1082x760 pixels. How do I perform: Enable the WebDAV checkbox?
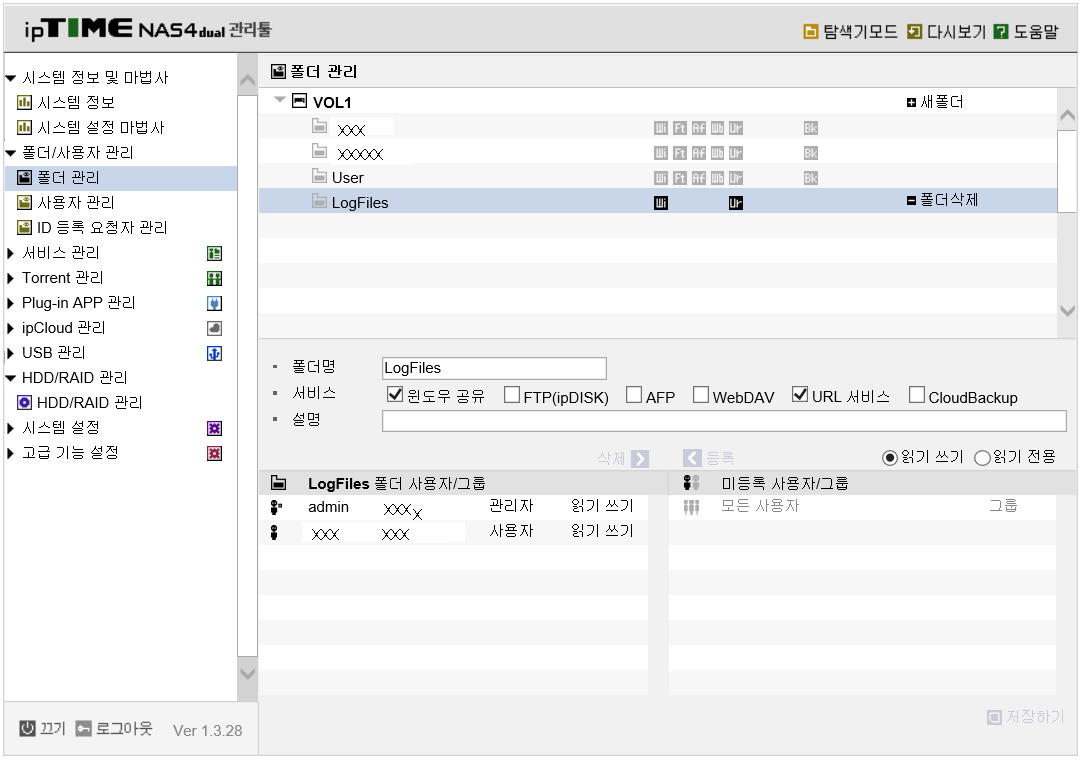tap(700, 394)
